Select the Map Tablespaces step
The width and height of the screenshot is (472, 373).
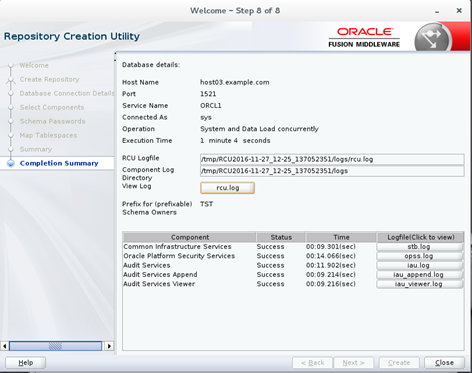(x=48, y=135)
